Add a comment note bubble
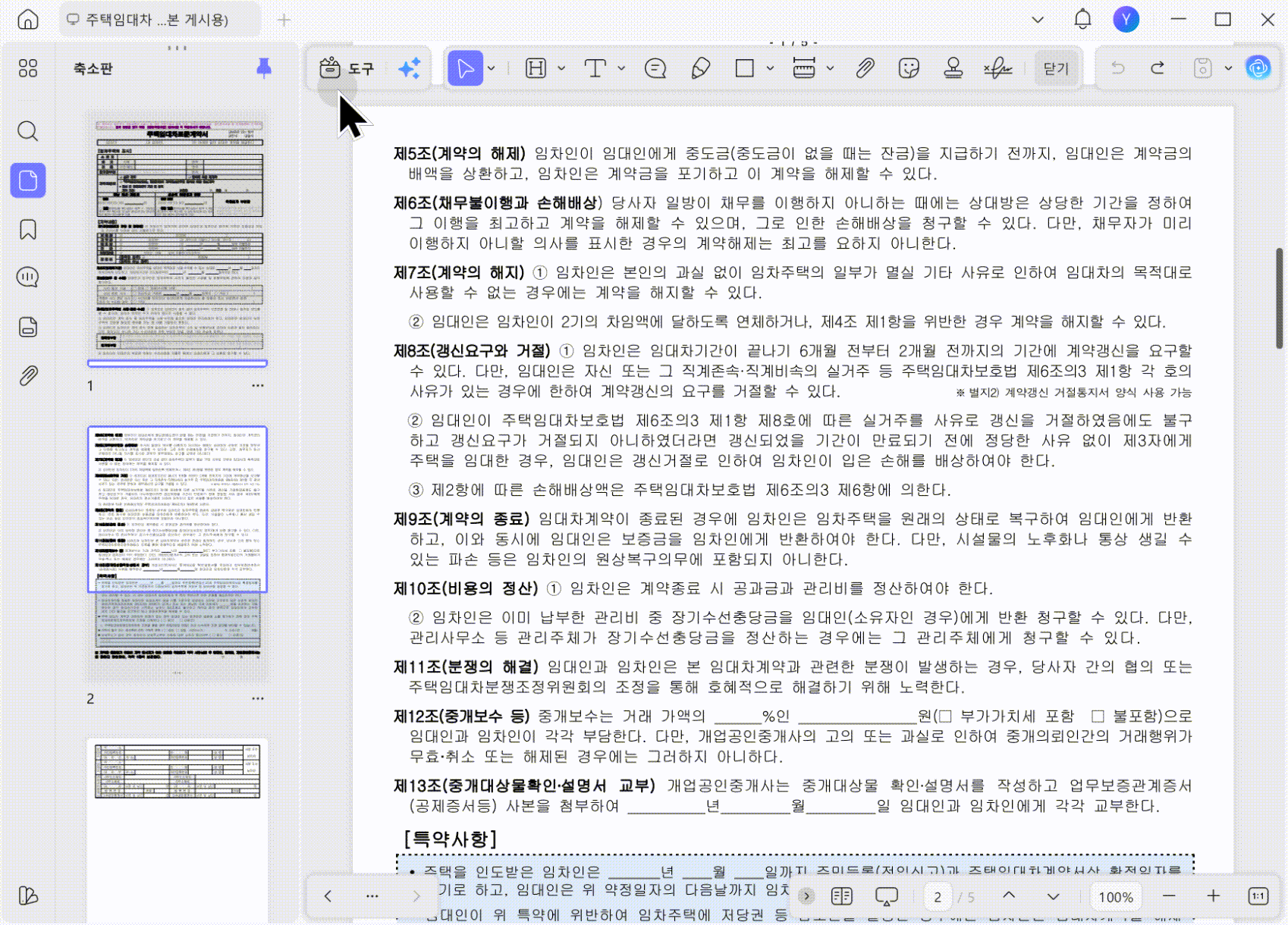Image resolution: width=1288 pixels, height=925 pixels. 655,68
